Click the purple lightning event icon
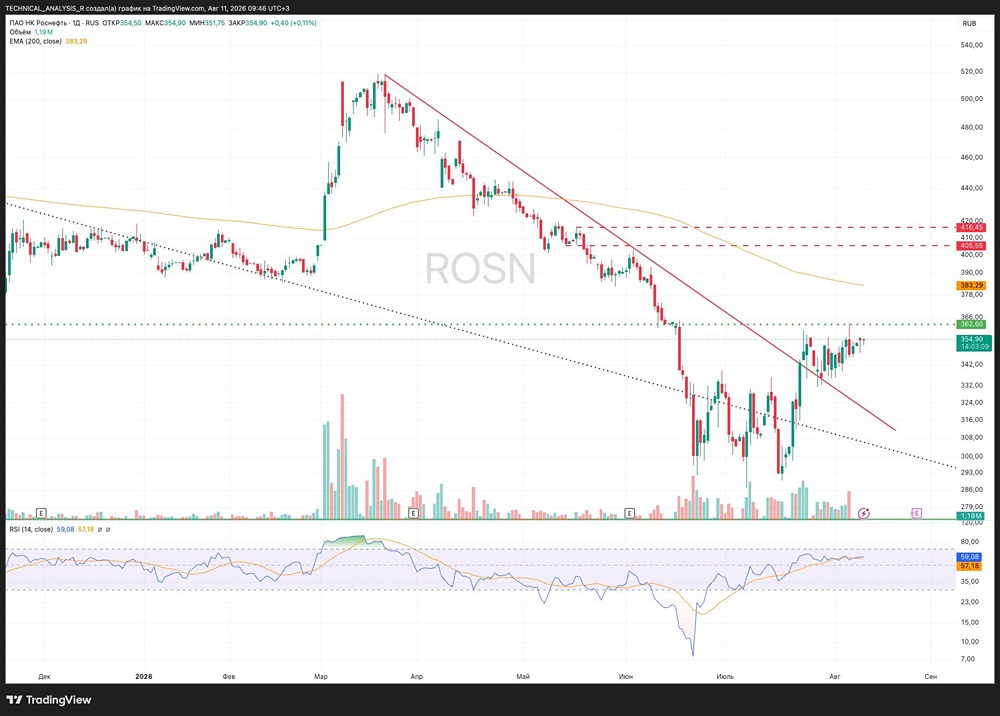The height and width of the screenshot is (716, 1000). pyautogui.click(x=864, y=513)
